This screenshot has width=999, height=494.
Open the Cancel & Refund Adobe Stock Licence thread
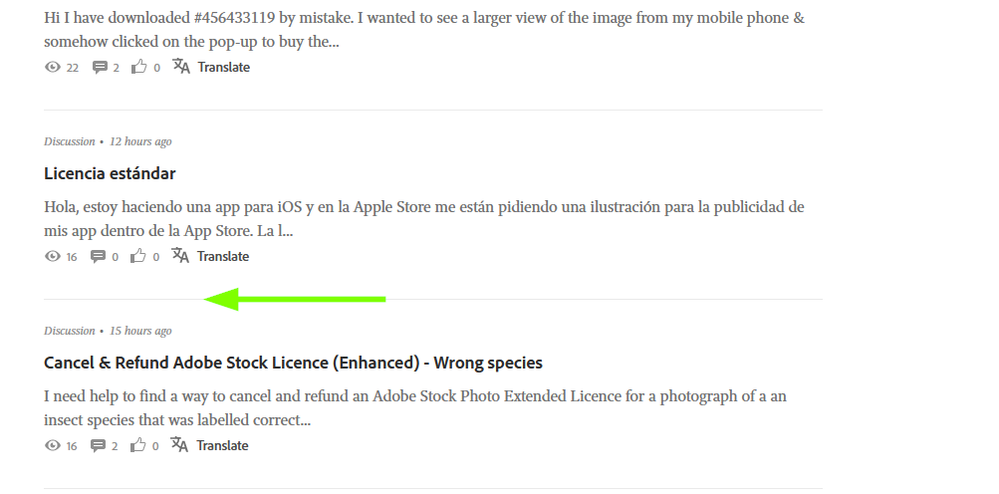293,363
